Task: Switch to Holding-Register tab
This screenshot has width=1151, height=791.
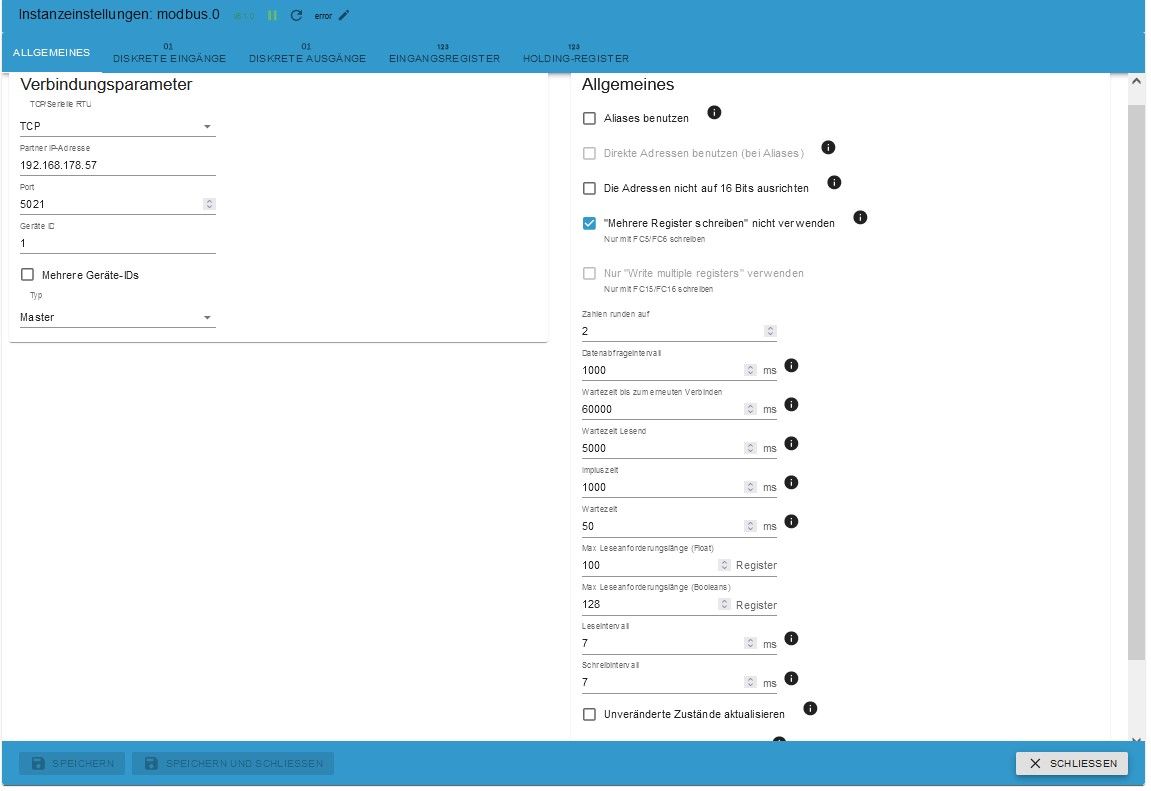Action: point(576,53)
